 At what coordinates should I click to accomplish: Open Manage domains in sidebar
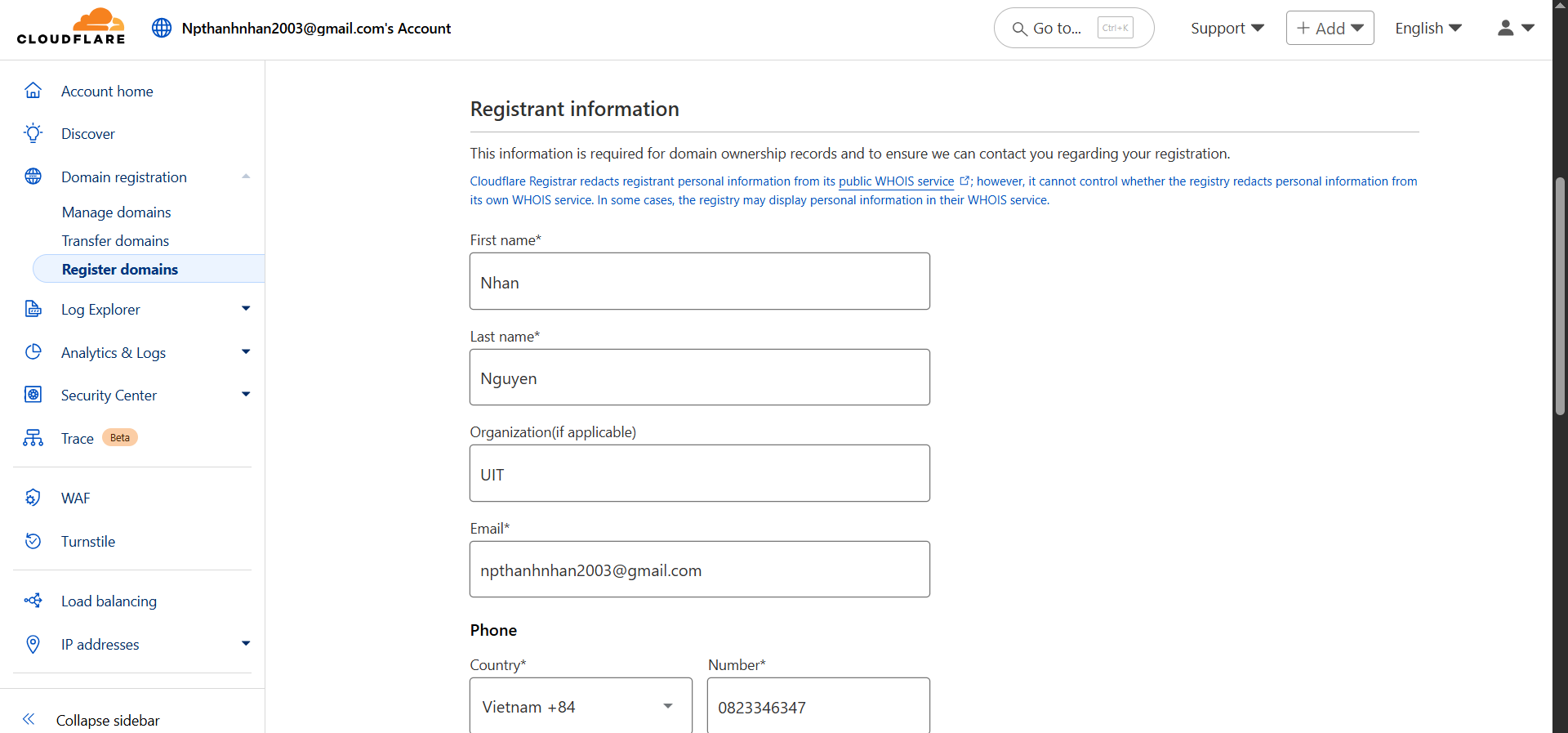(x=116, y=212)
